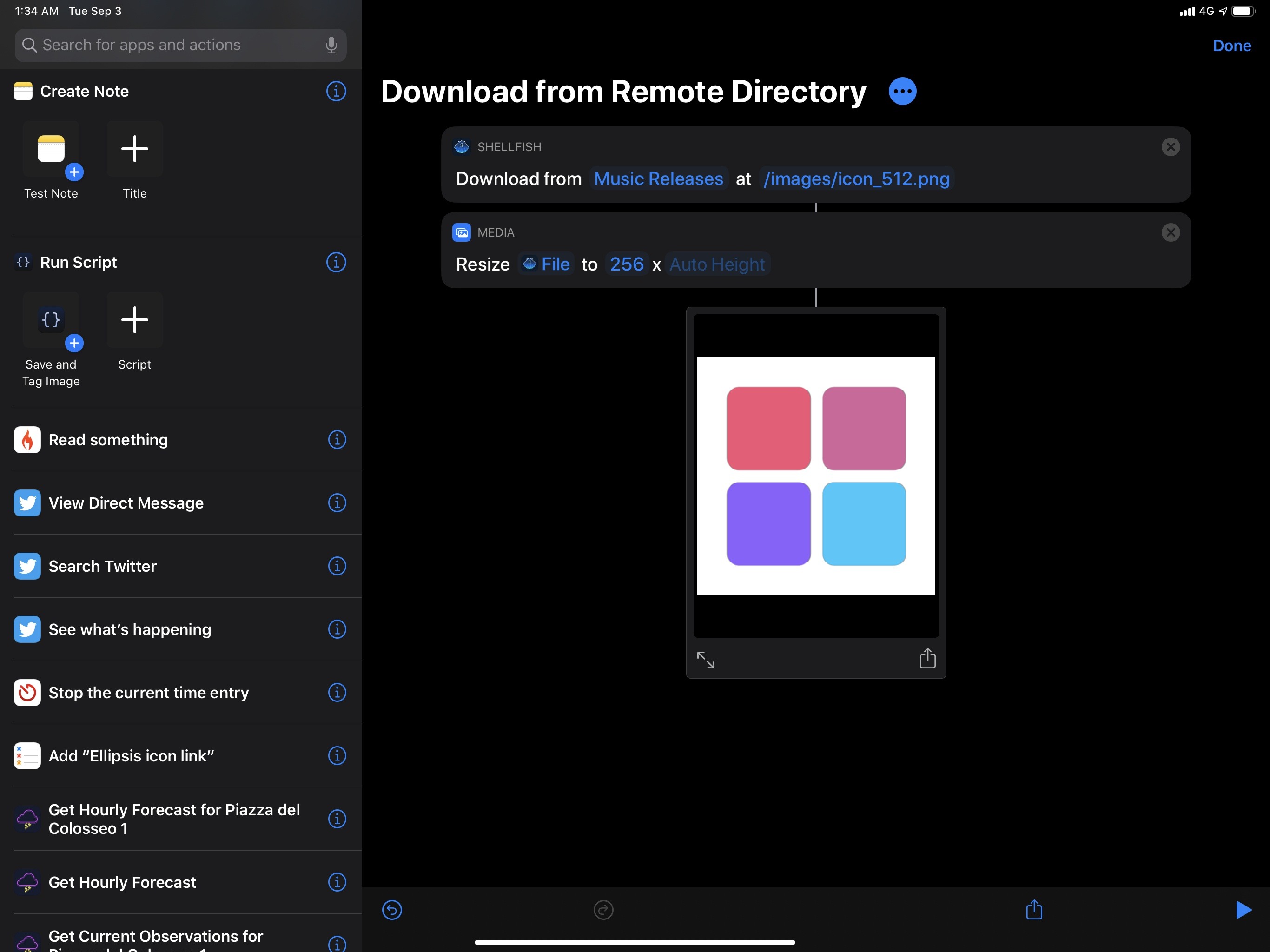Image resolution: width=1270 pixels, height=952 pixels.
Task: Select the 256 width value field
Action: pos(627,264)
